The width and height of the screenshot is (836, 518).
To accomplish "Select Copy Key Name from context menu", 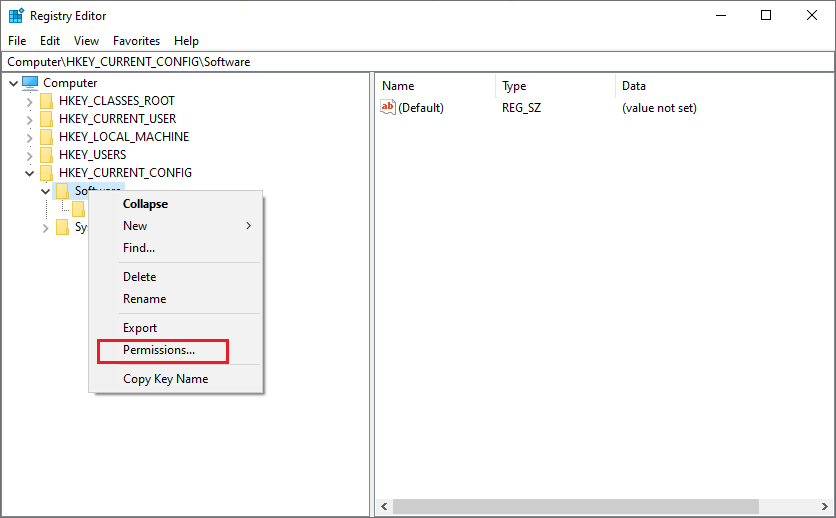I will [165, 379].
